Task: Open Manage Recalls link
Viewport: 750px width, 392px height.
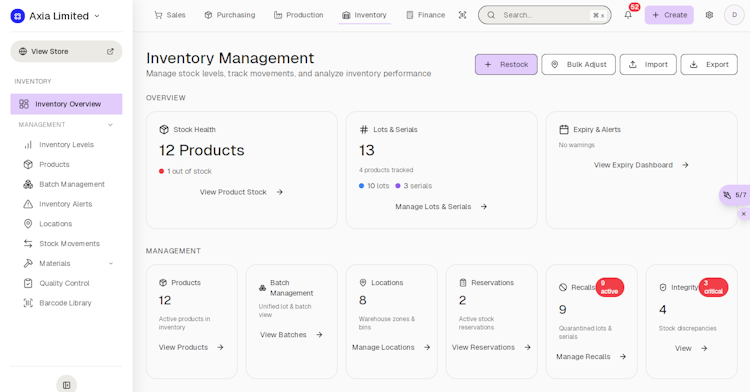Action: click(x=591, y=357)
